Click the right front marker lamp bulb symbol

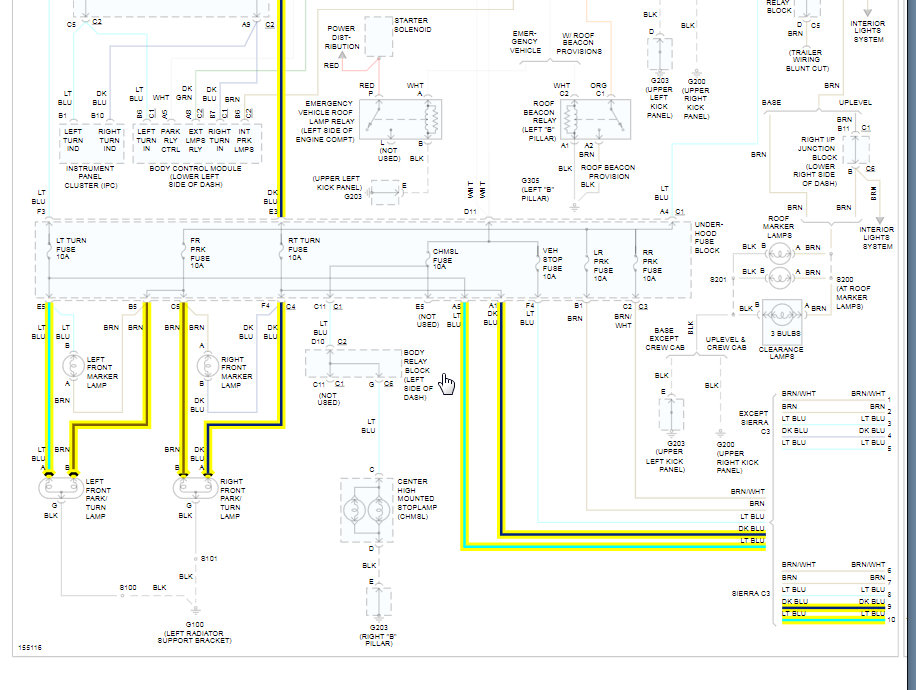207,366
